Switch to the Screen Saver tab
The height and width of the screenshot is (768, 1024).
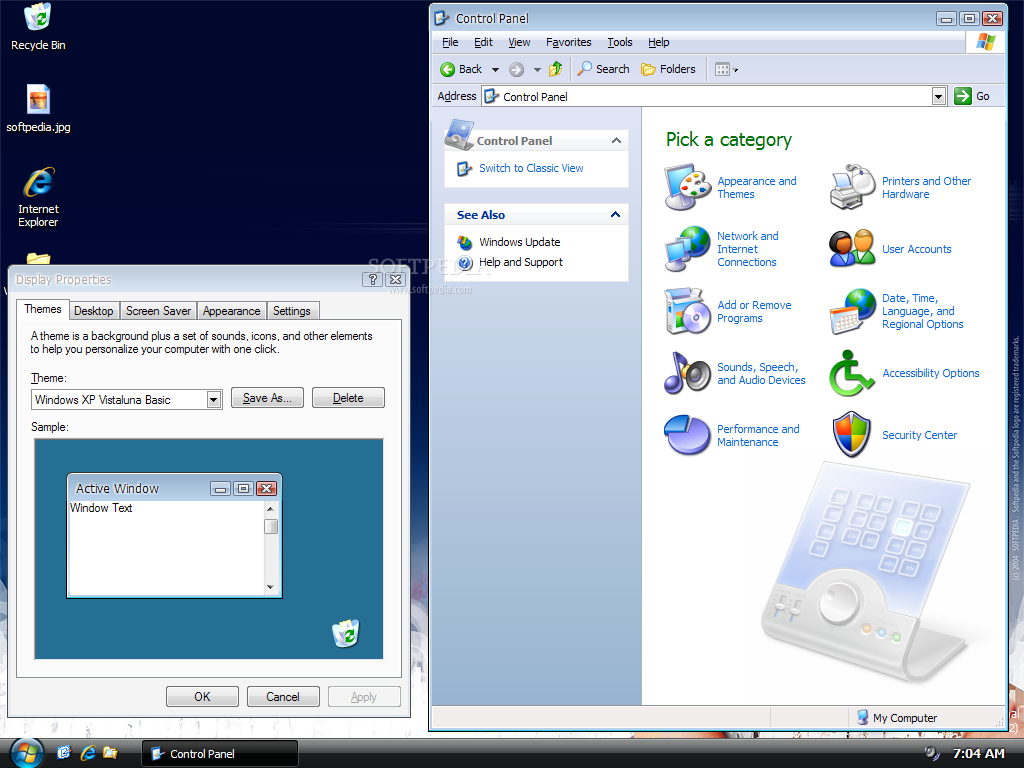(158, 311)
